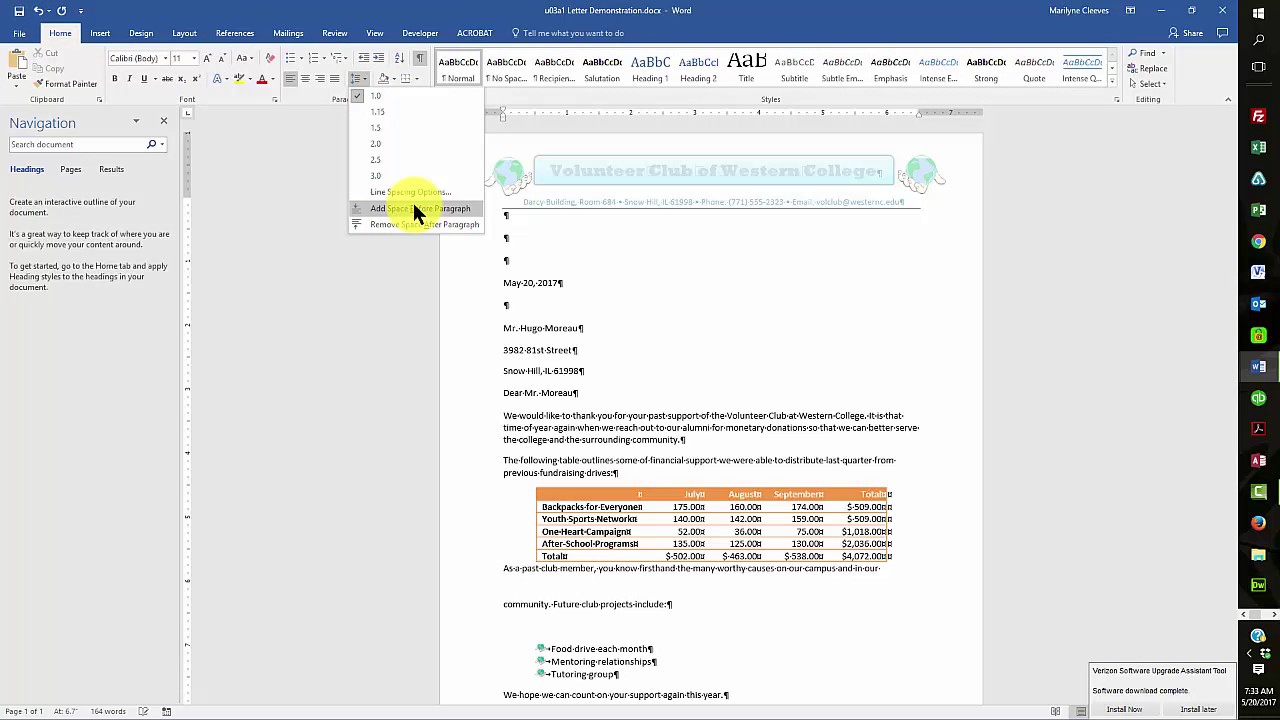Screen dimensions: 1280x720
Task: Click Center alignment icon
Action: pos(305,79)
